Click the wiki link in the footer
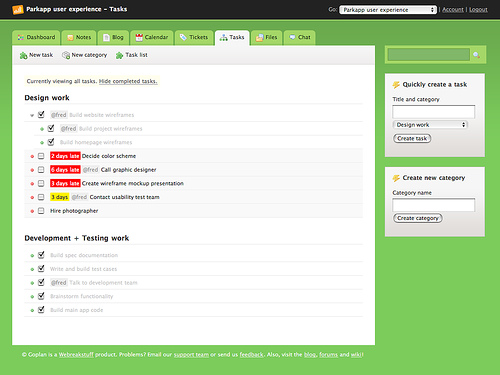The height and width of the screenshot is (375, 500). tap(356, 355)
